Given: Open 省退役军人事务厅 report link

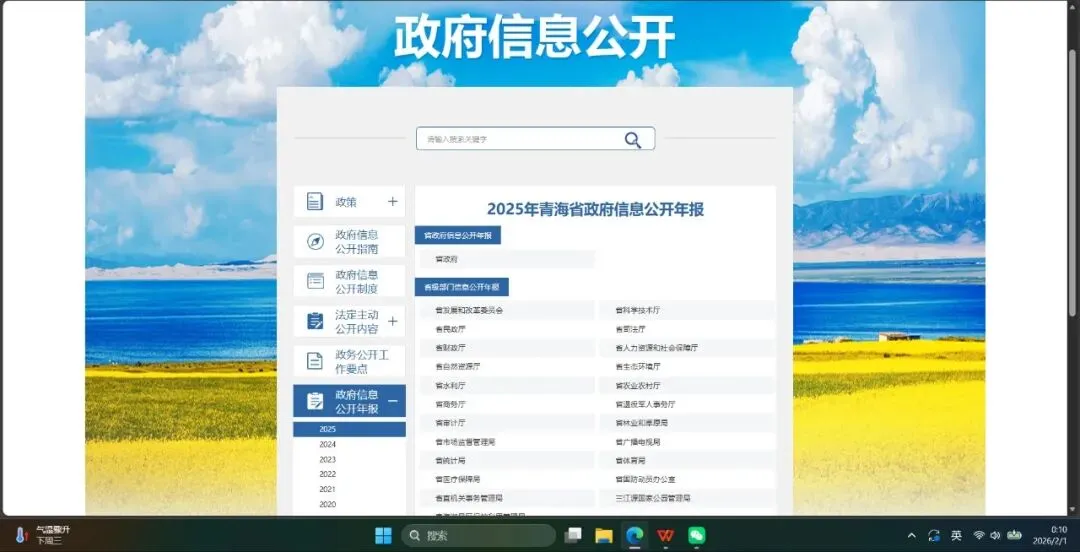Looking at the screenshot, I should [645, 404].
